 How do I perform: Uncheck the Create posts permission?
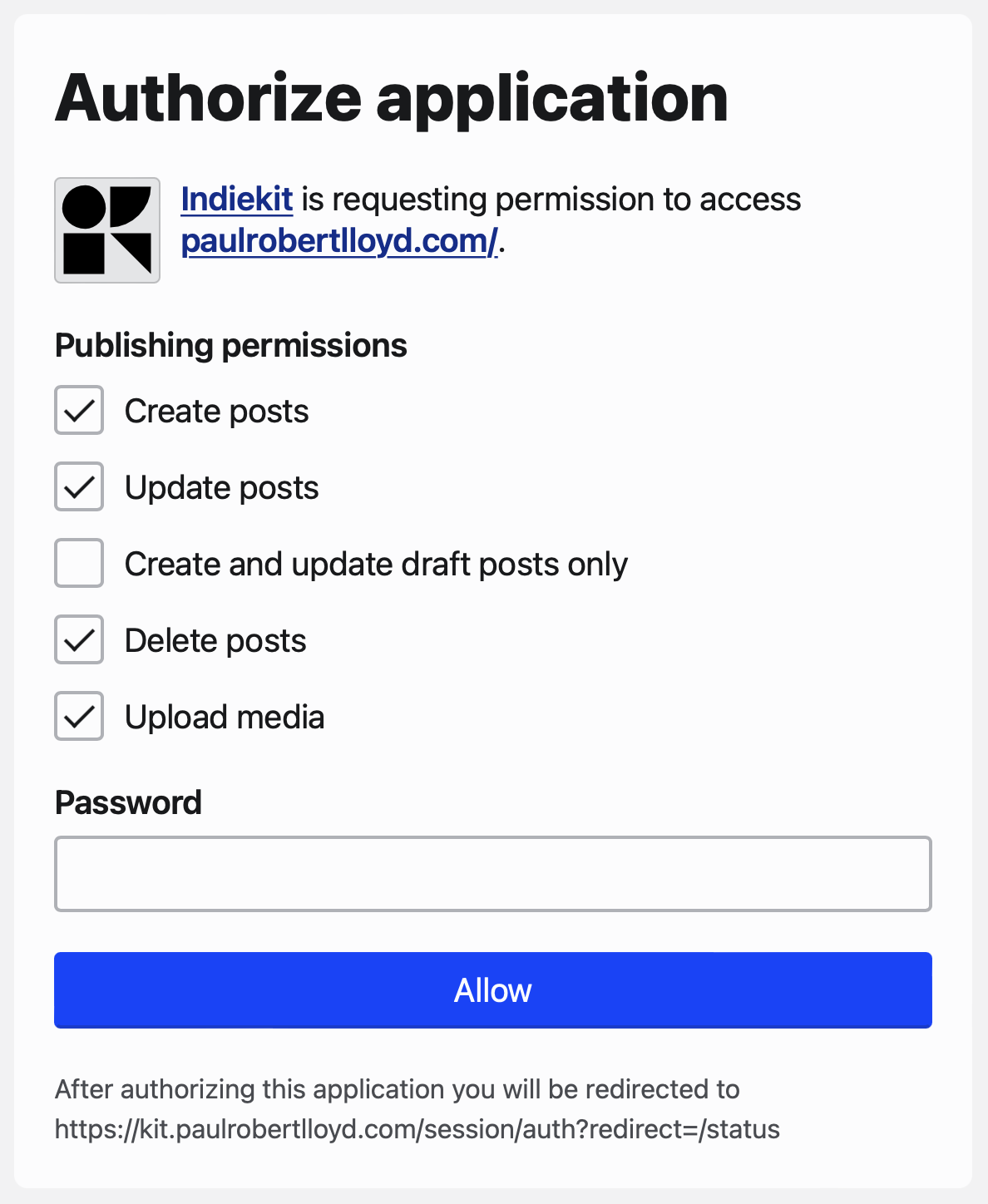click(x=78, y=410)
